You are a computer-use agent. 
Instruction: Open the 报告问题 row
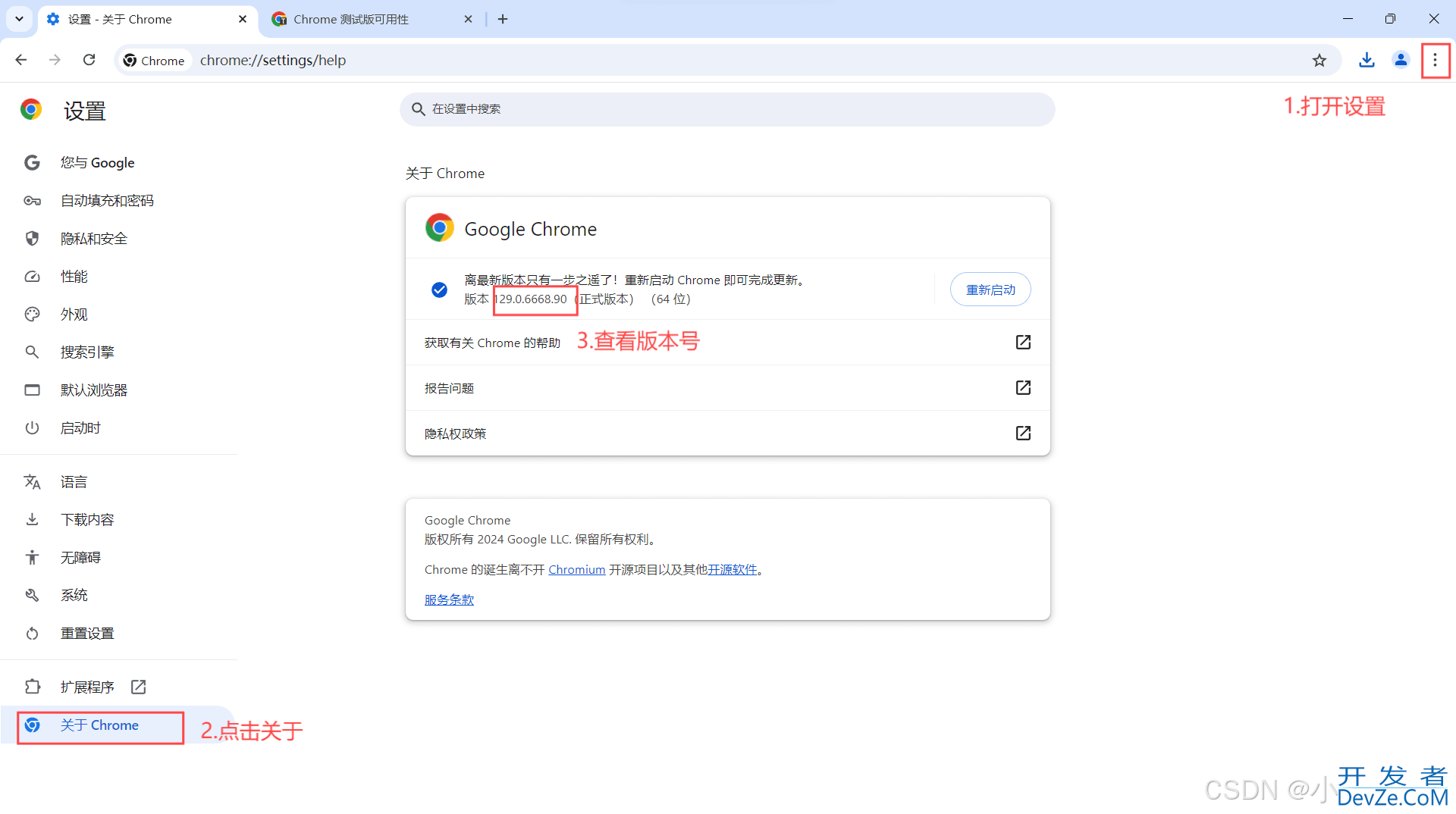pos(727,388)
